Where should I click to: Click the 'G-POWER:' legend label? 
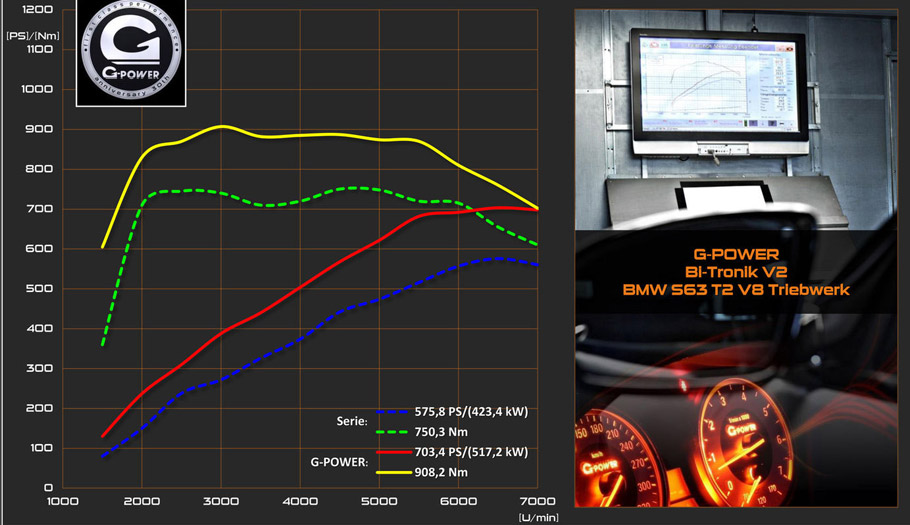pos(340,462)
